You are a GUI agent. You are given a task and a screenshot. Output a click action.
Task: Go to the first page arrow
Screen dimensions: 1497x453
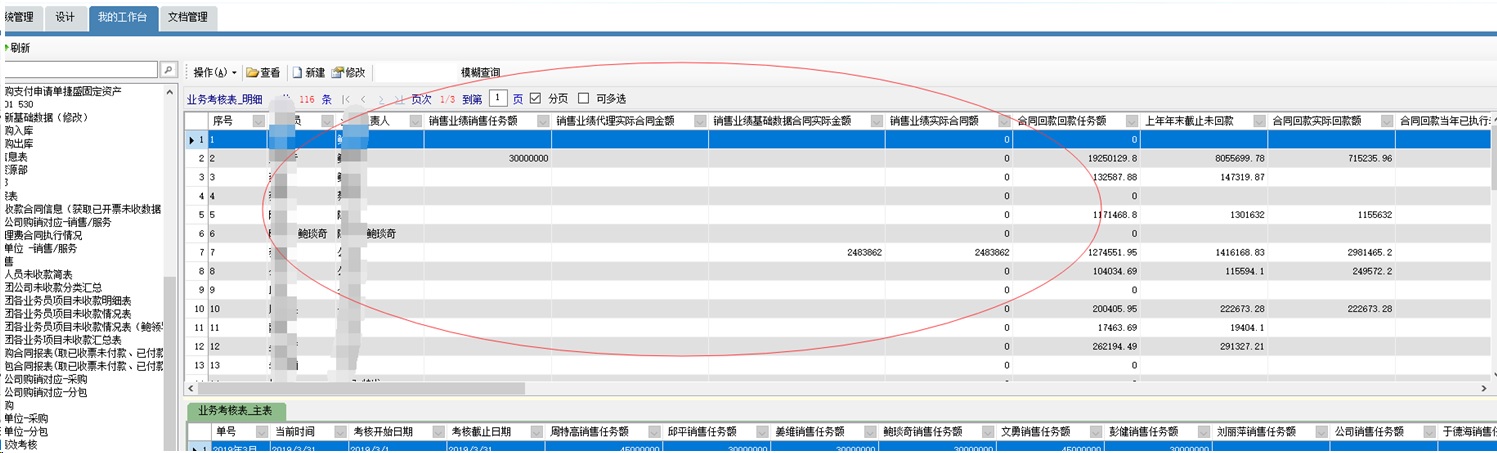coord(346,99)
